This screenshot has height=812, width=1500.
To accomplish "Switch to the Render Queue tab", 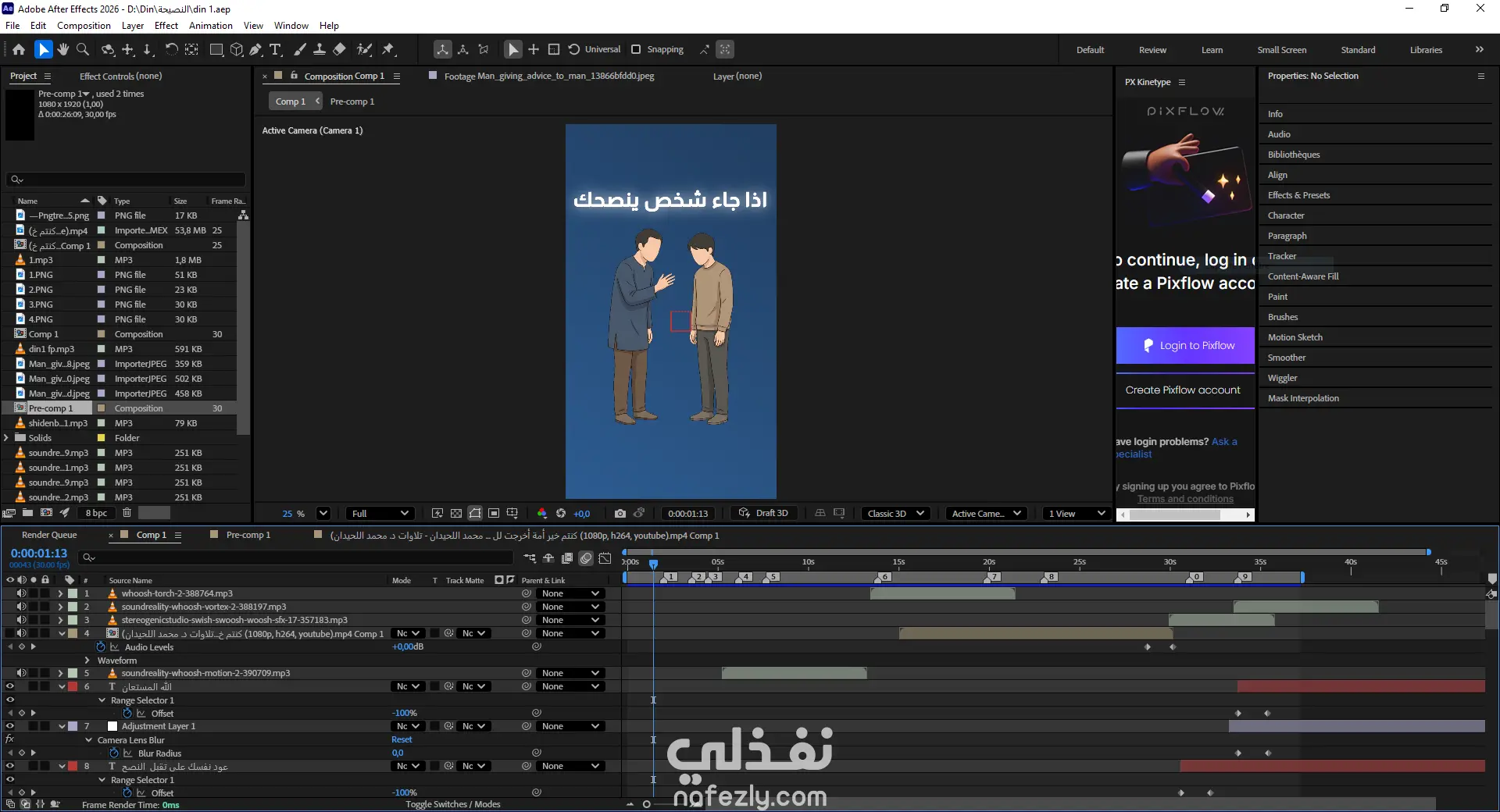I will pos(49,535).
